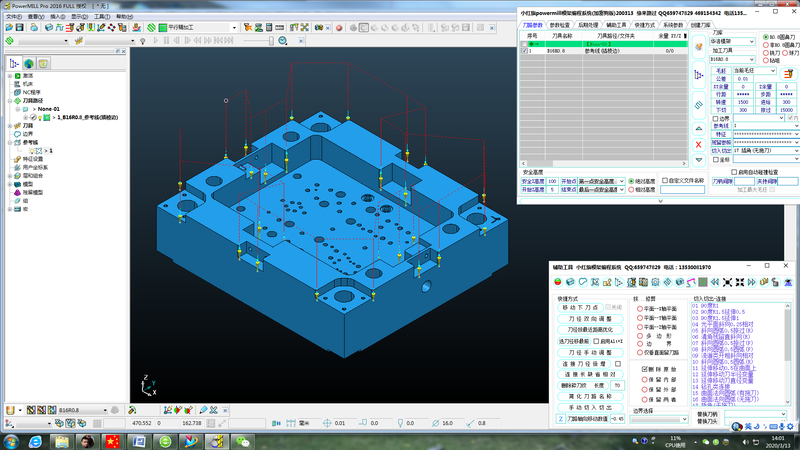Open the 毛坯 dropdown showing 当前毛坯
Viewport: 800px width, 450px height.
tap(755, 71)
